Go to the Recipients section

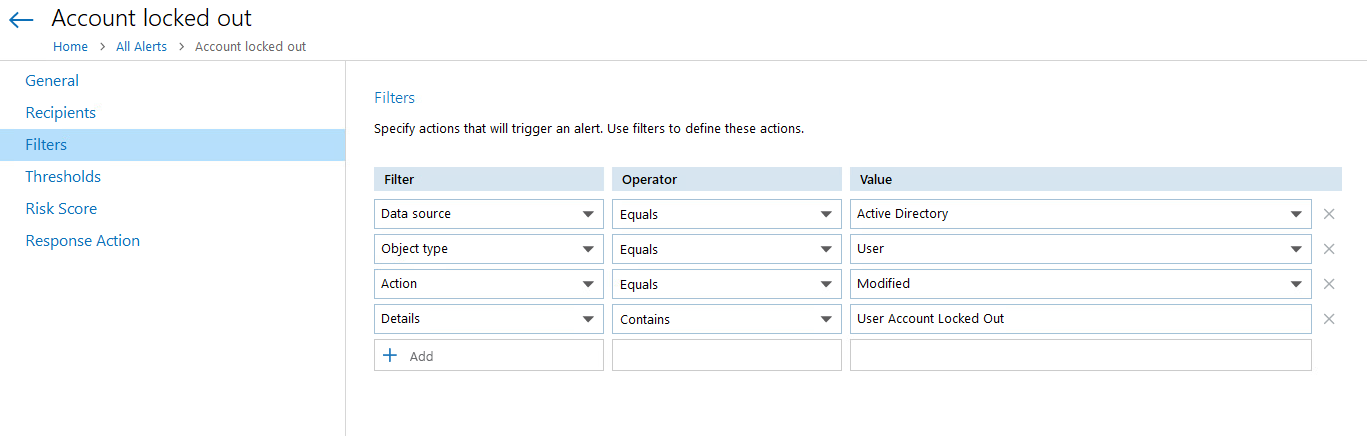(x=61, y=113)
